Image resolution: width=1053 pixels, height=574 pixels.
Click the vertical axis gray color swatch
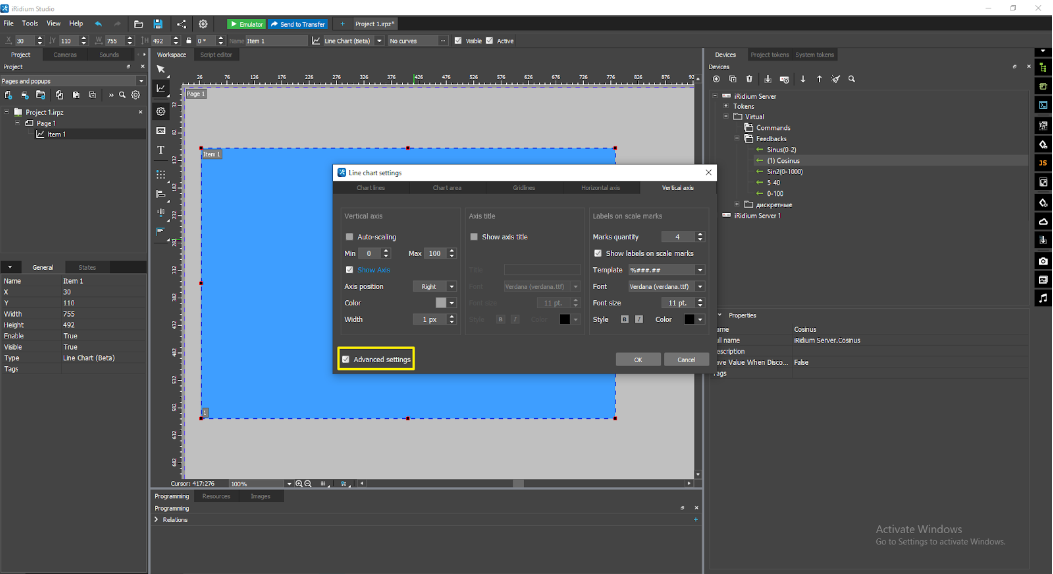tap(440, 303)
